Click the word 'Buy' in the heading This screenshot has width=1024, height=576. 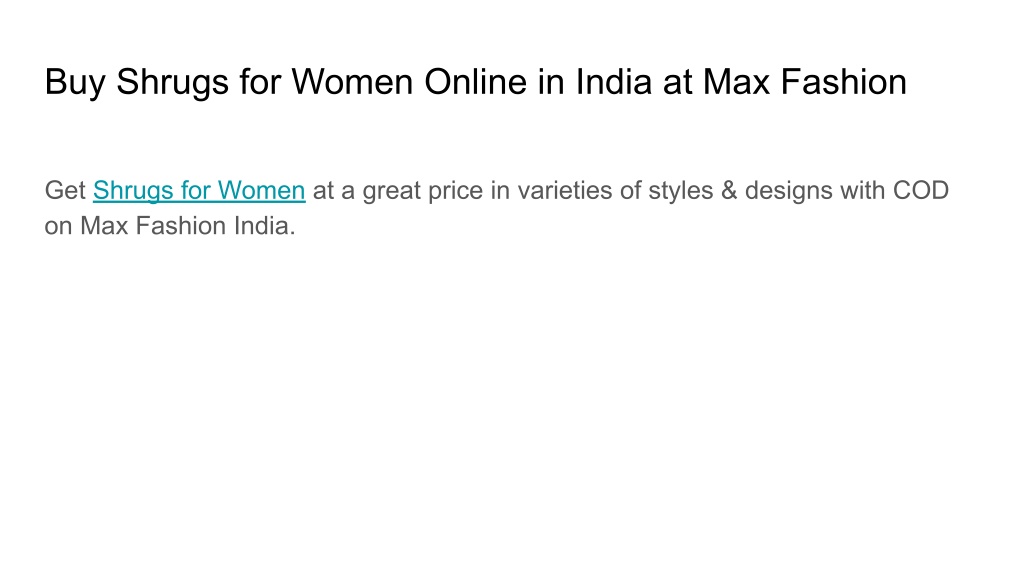coord(75,84)
